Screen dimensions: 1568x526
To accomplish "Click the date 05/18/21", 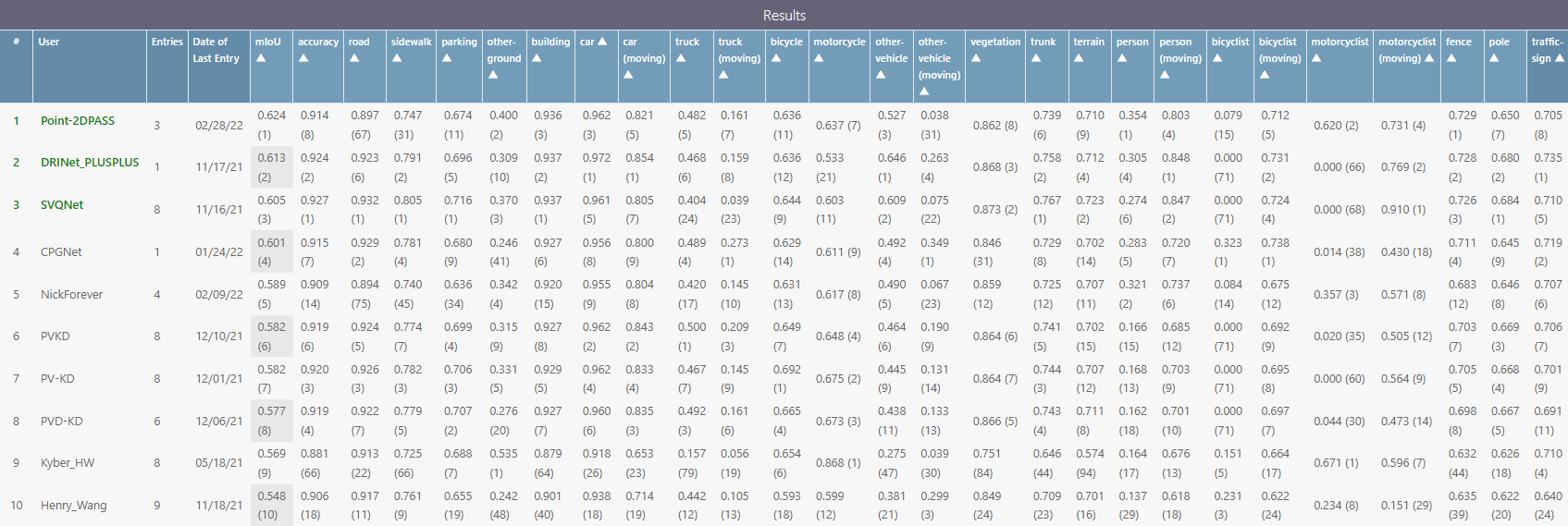I will [x=219, y=463].
